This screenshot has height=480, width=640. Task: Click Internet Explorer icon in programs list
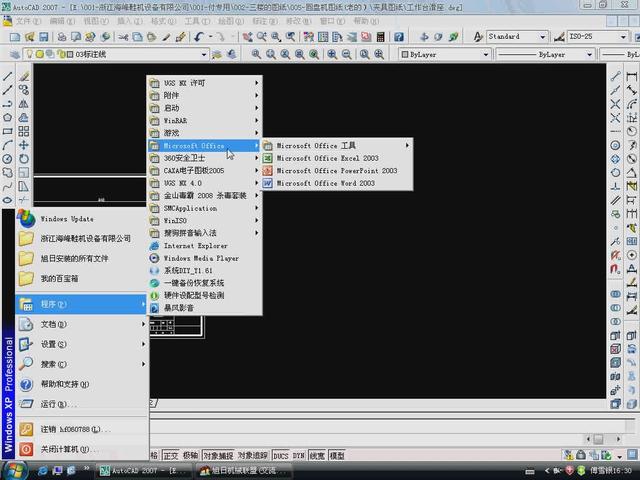(x=154, y=245)
